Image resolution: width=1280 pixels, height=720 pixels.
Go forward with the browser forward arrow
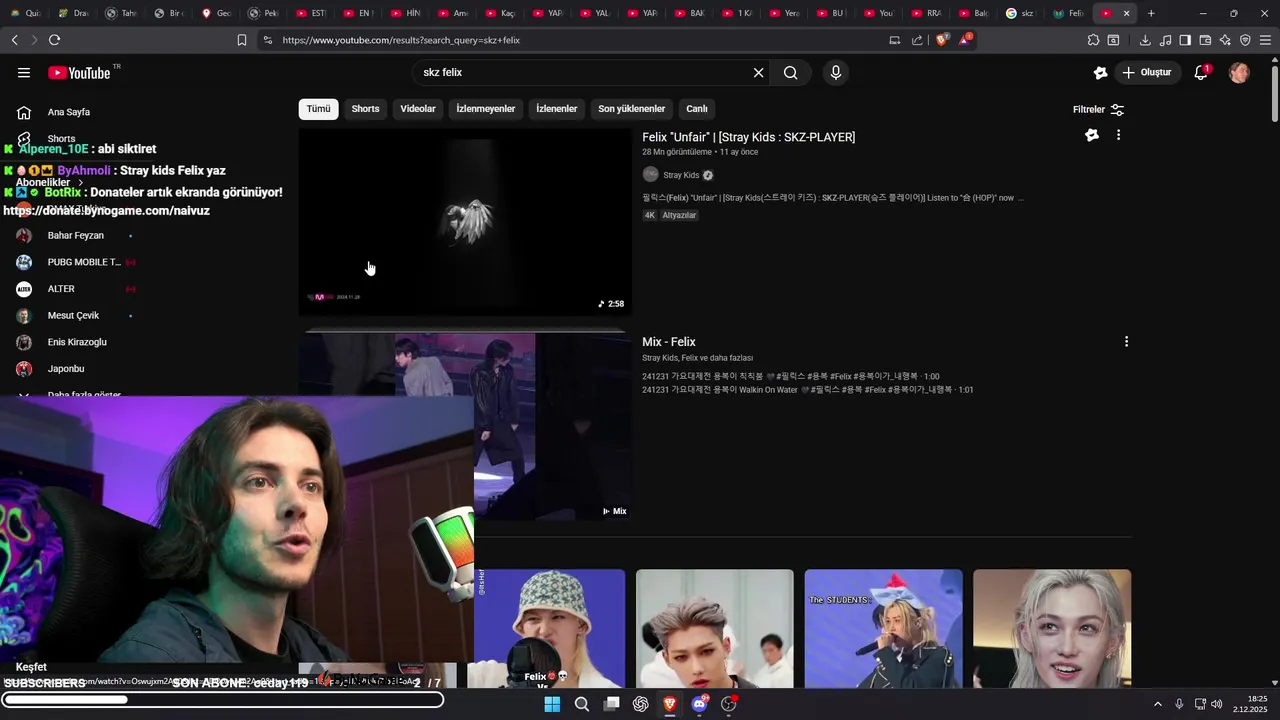tap(34, 40)
